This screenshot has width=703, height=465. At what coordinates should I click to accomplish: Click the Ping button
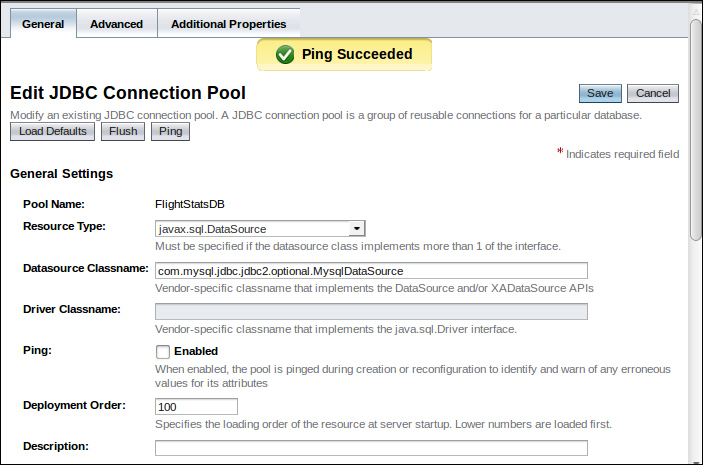[170, 131]
